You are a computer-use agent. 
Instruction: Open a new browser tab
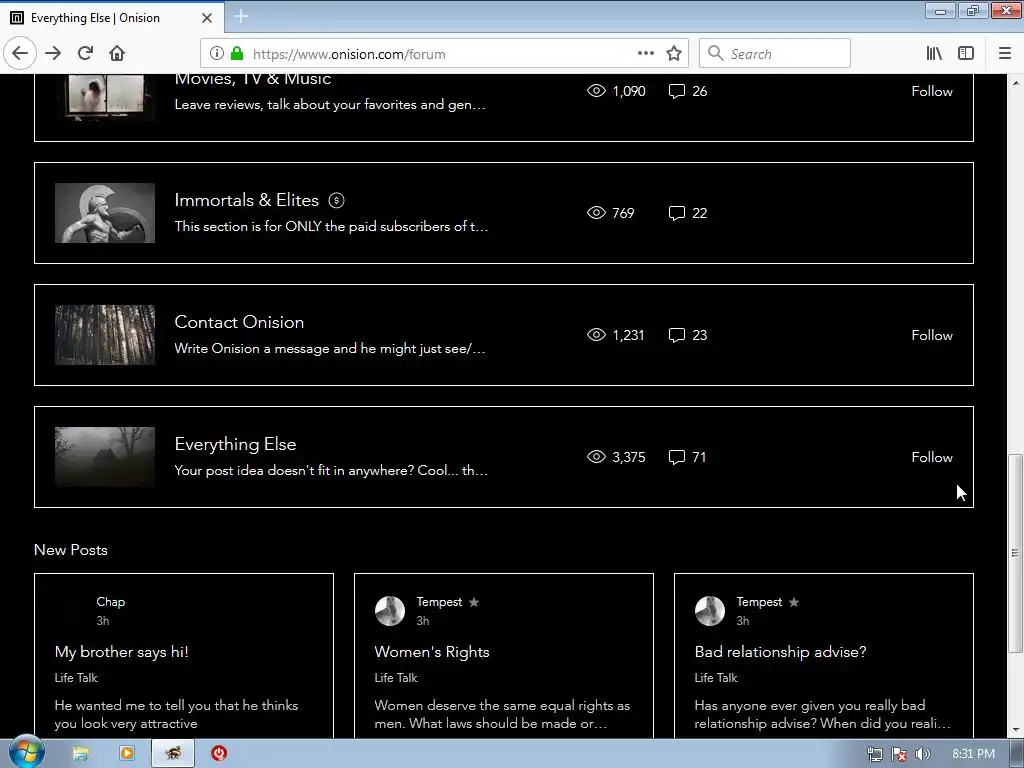click(x=241, y=17)
